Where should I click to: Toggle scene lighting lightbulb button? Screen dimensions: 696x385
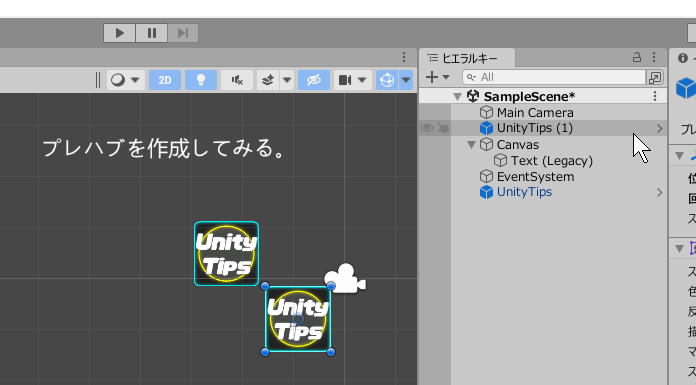pos(201,80)
